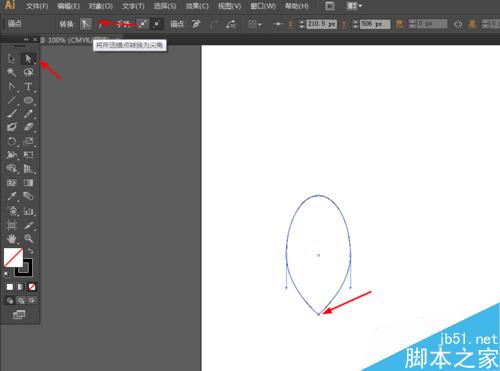Select the Blend tool
Screen dimensions: 500x371
click(28, 196)
